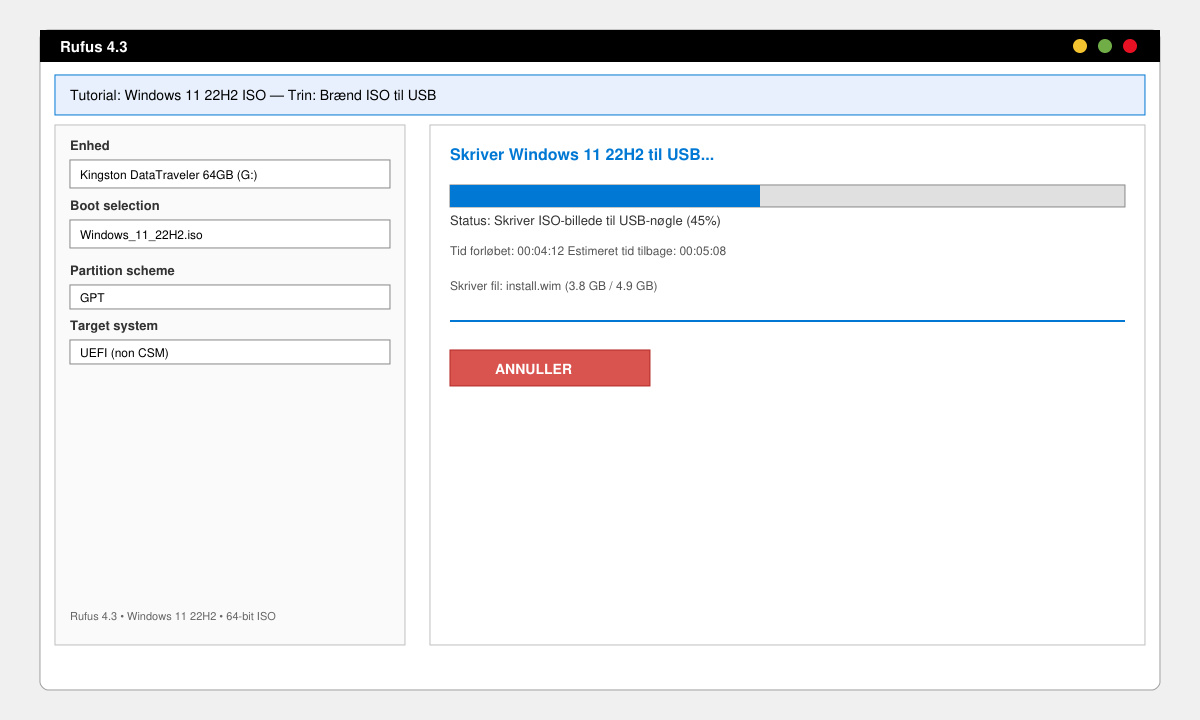
Task: Click the green maximize window dot
Action: [1105, 46]
